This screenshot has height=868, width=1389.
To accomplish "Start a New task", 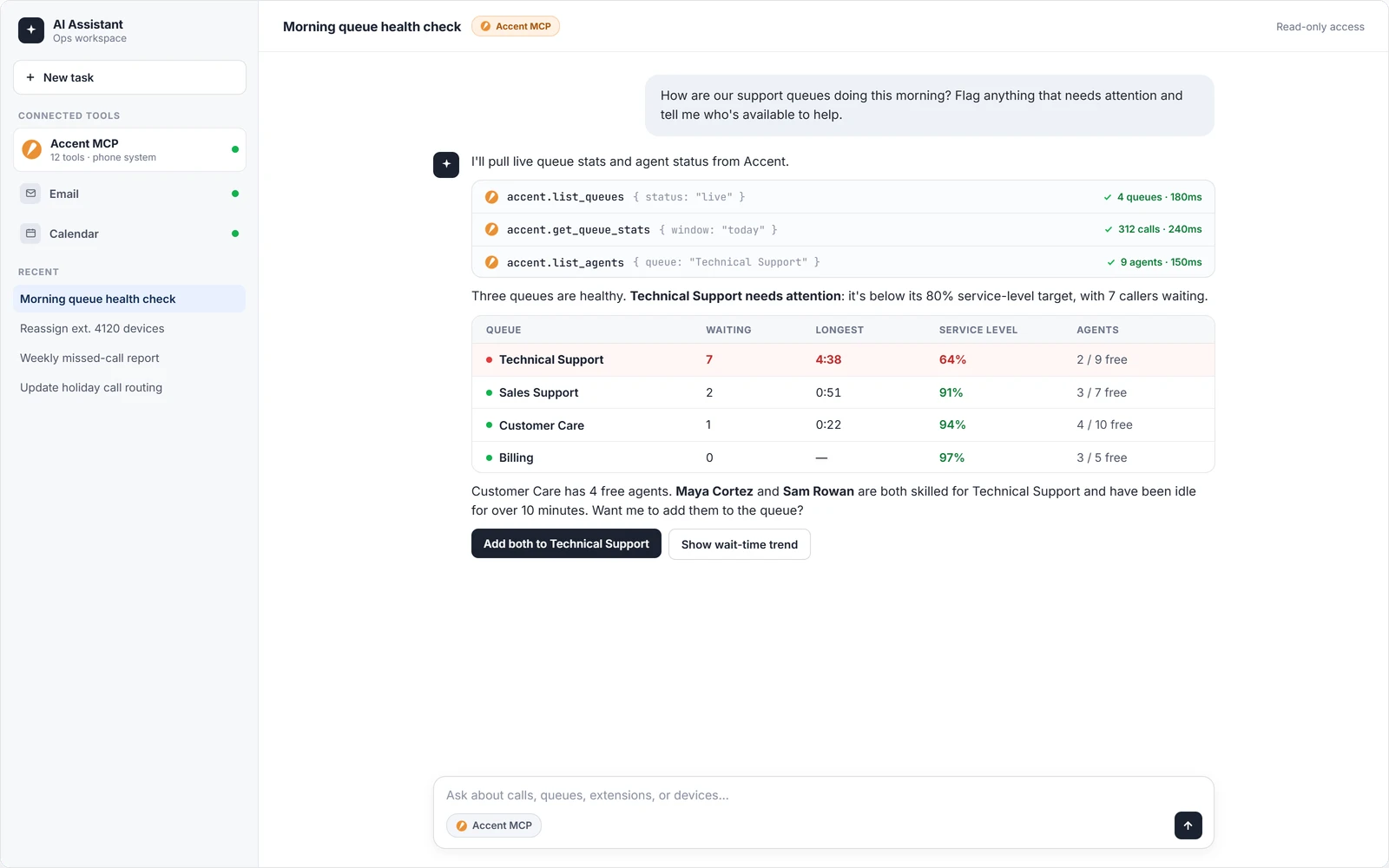I will pos(129,77).
